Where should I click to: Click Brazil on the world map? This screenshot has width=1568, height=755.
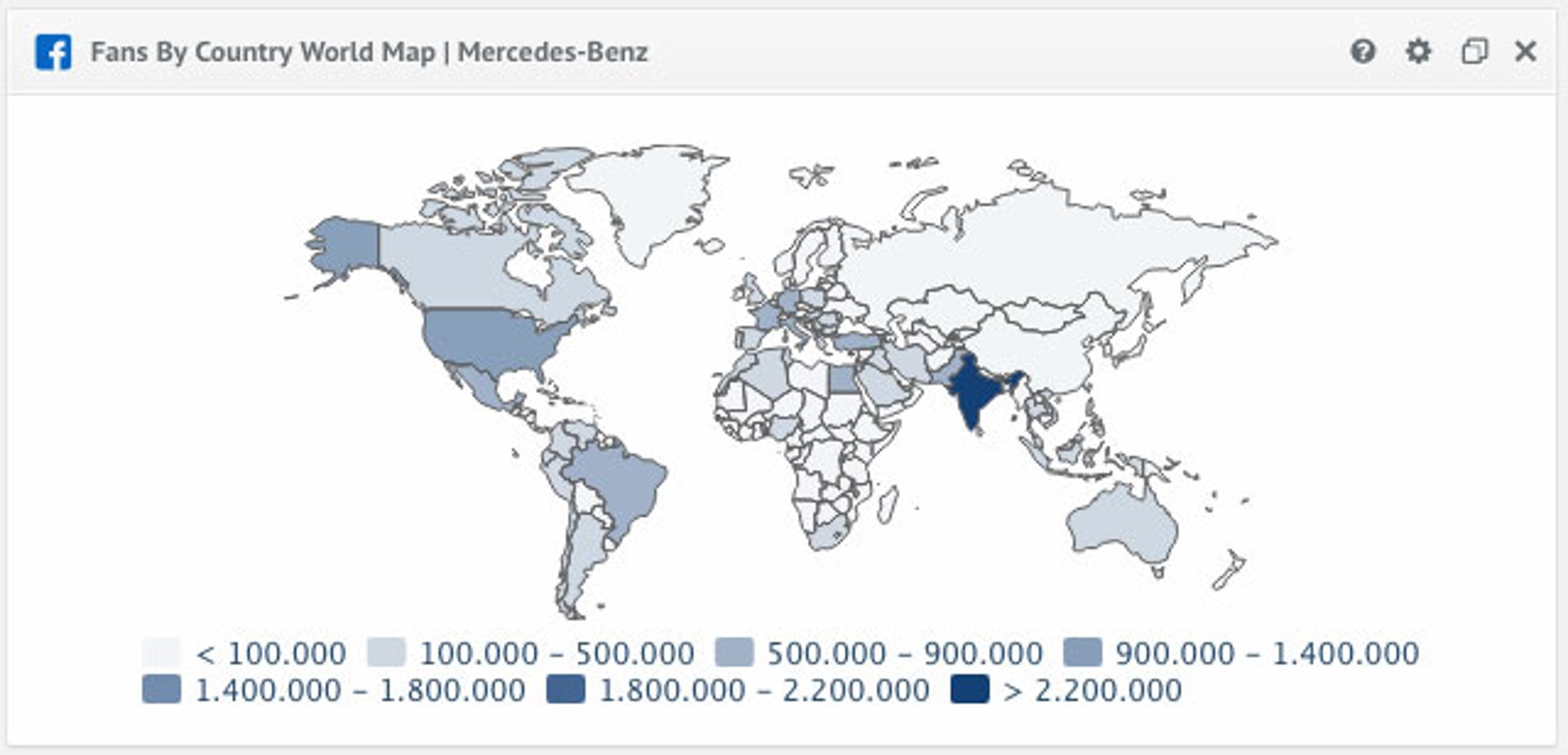[x=621, y=482]
